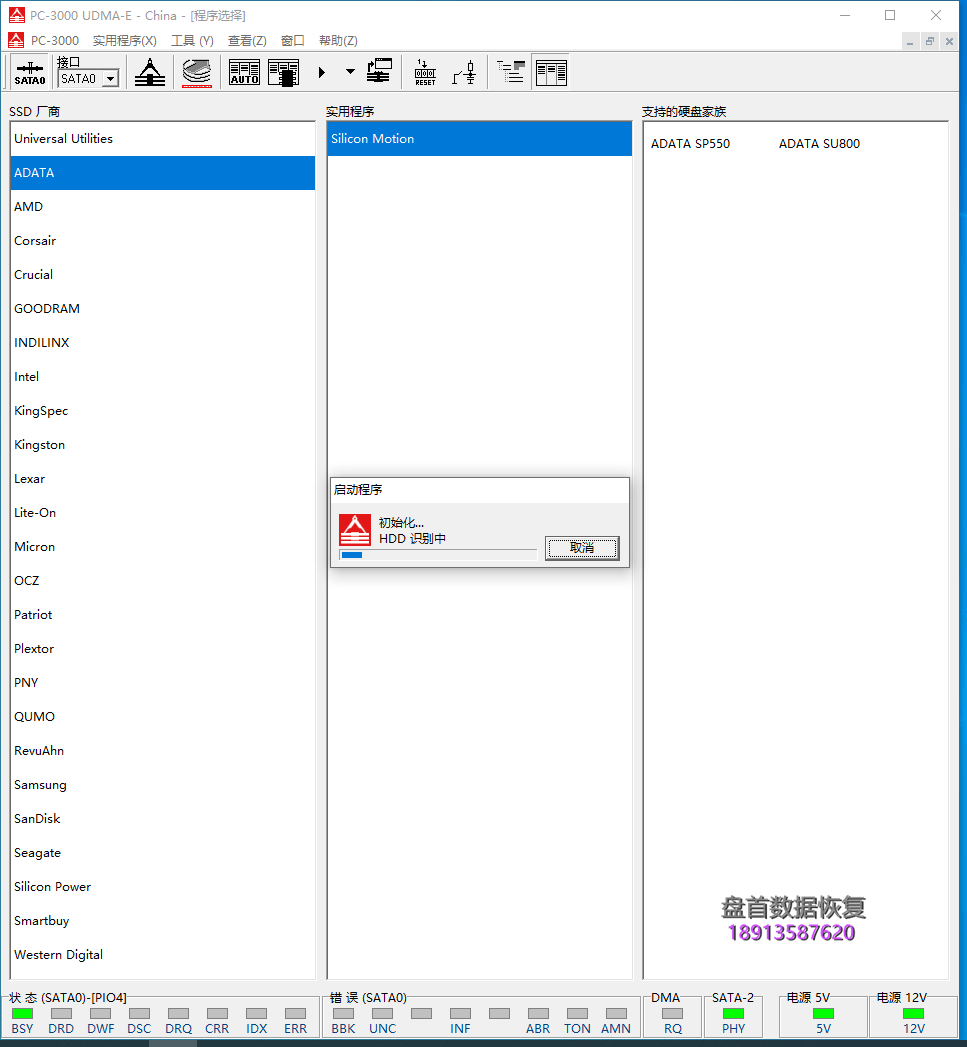Viewport: 967px width, 1047px height.
Task: Click the 取消 button in startup dialog
Action: (x=582, y=548)
